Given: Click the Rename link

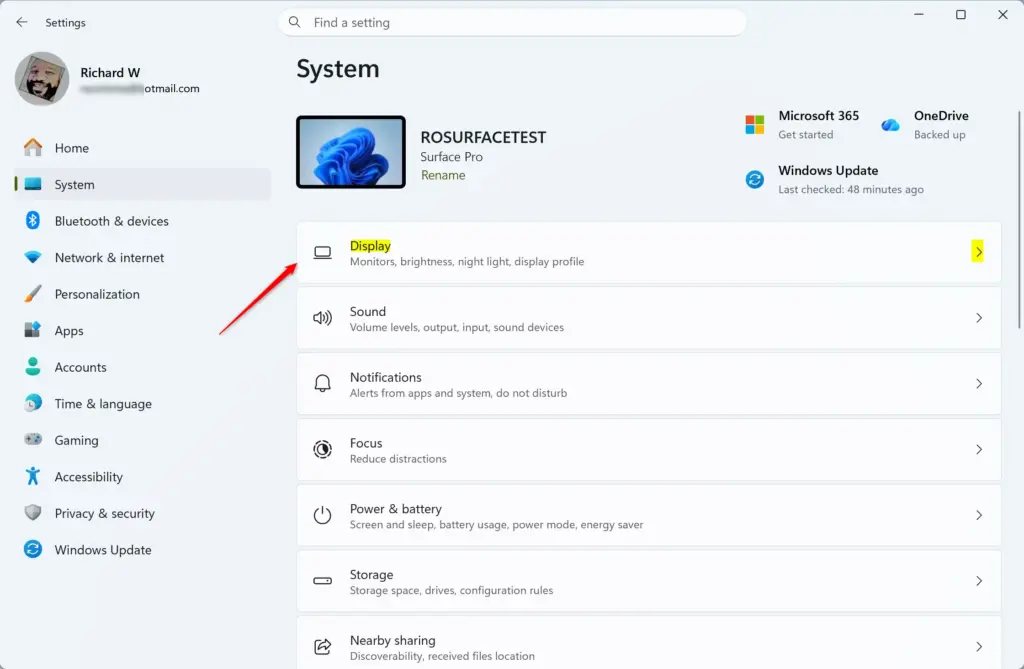Looking at the screenshot, I should click(x=443, y=175).
